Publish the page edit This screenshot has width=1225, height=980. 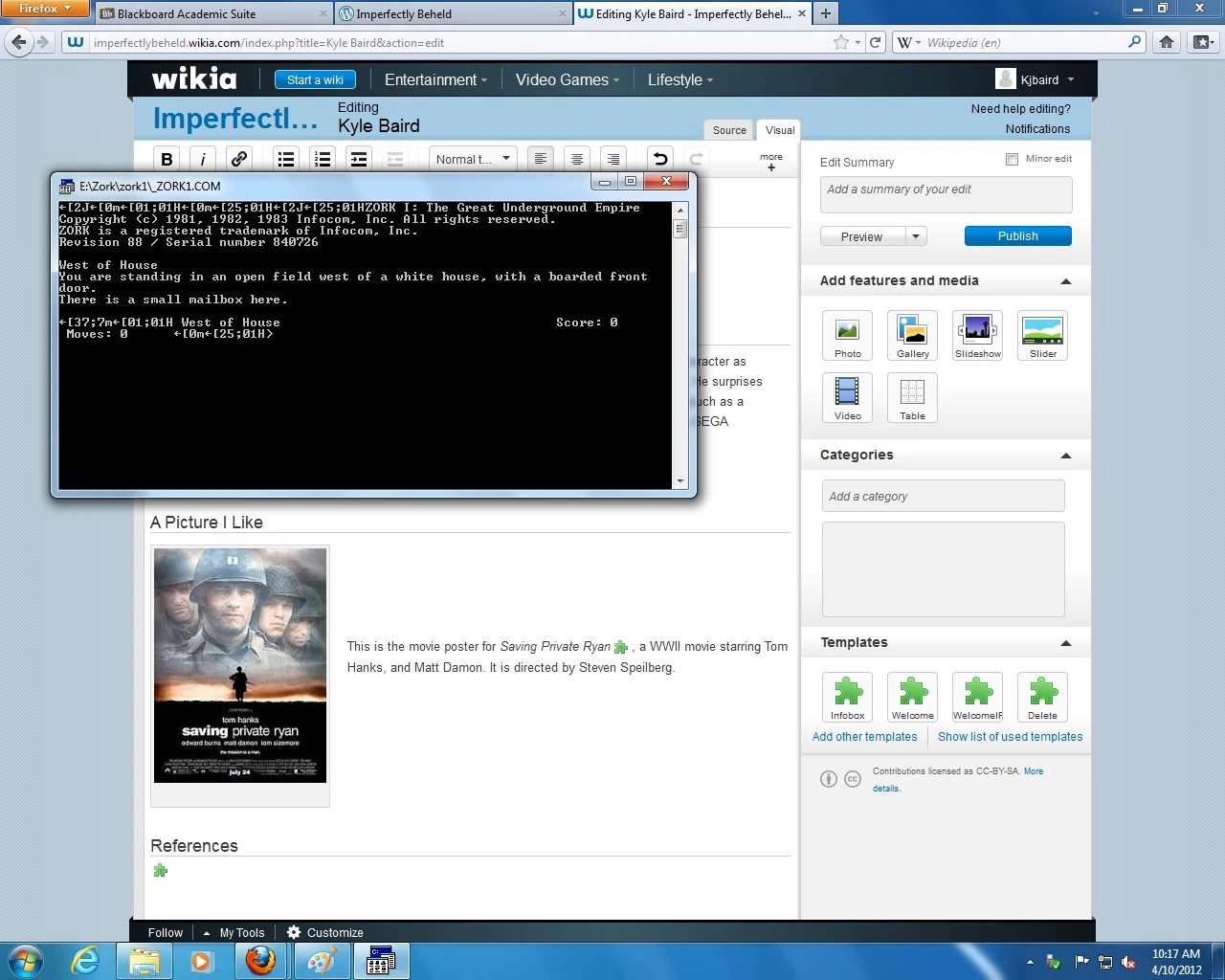[1017, 236]
